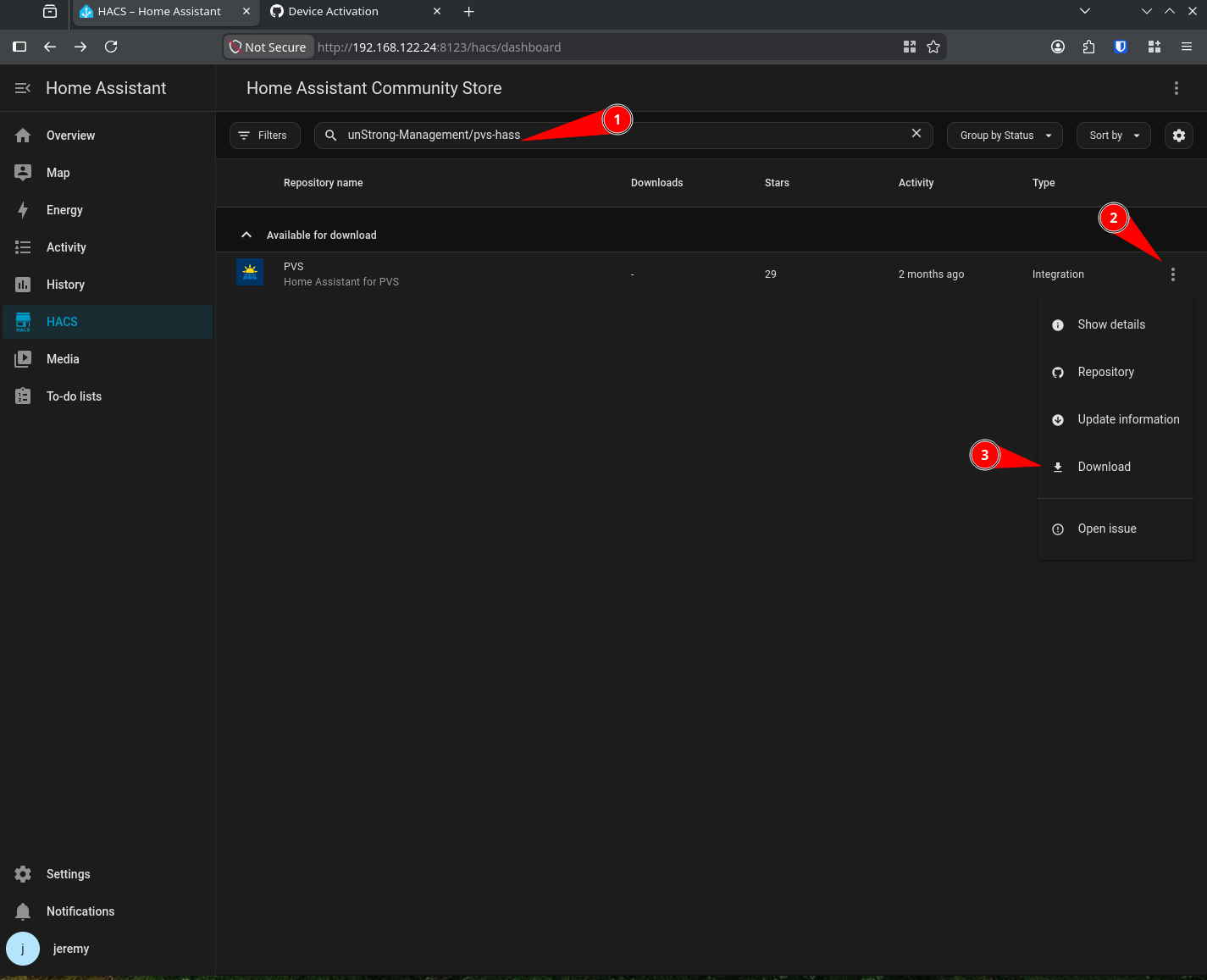Open the Settings gear in sidebar
Screen dimensions: 1207x980
point(23,874)
